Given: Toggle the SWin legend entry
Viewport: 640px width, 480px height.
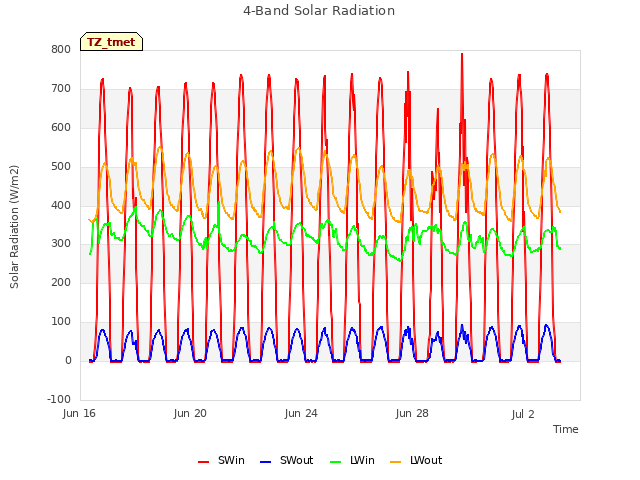Looking at the screenshot, I should (x=221, y=460).
